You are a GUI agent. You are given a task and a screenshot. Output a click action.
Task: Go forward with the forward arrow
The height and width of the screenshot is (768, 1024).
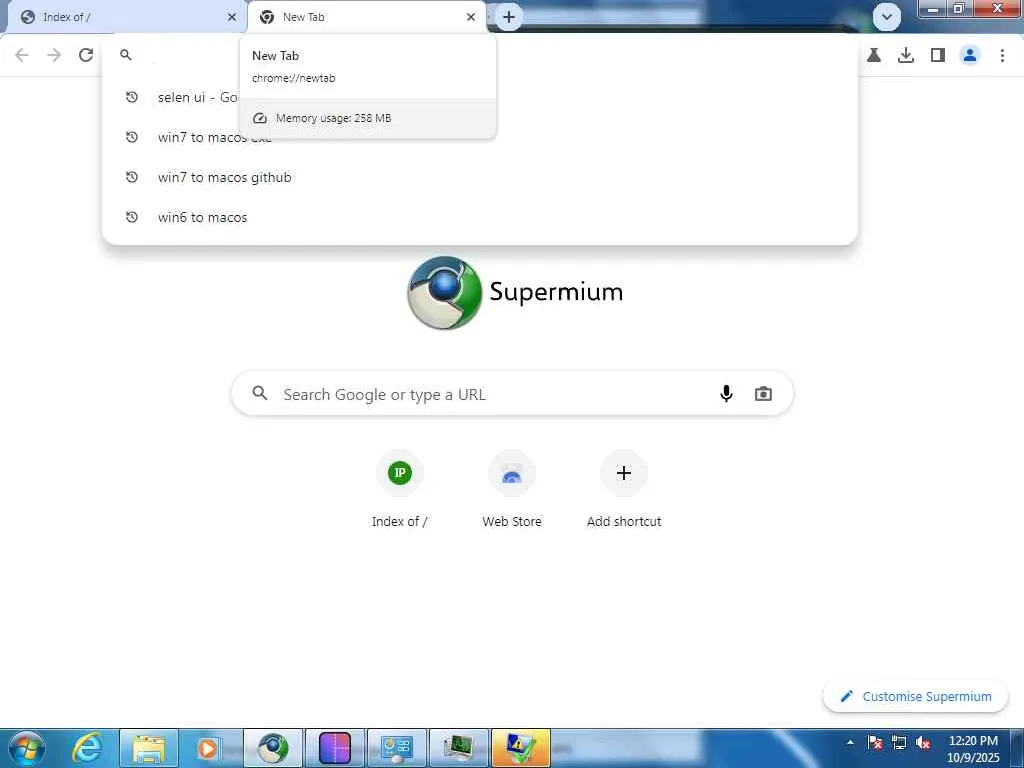pyautogui.click(x=54, y=55)
